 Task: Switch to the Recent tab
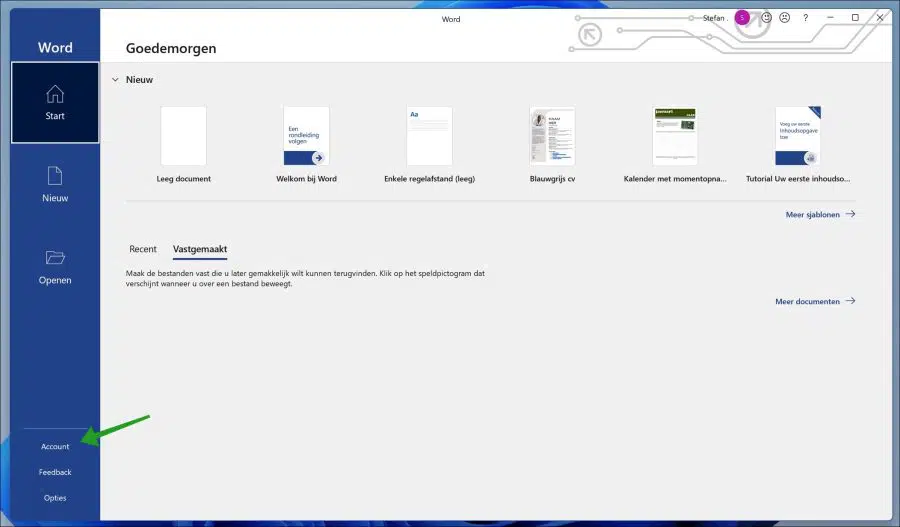pyautogui.click(x=142, y=249)
